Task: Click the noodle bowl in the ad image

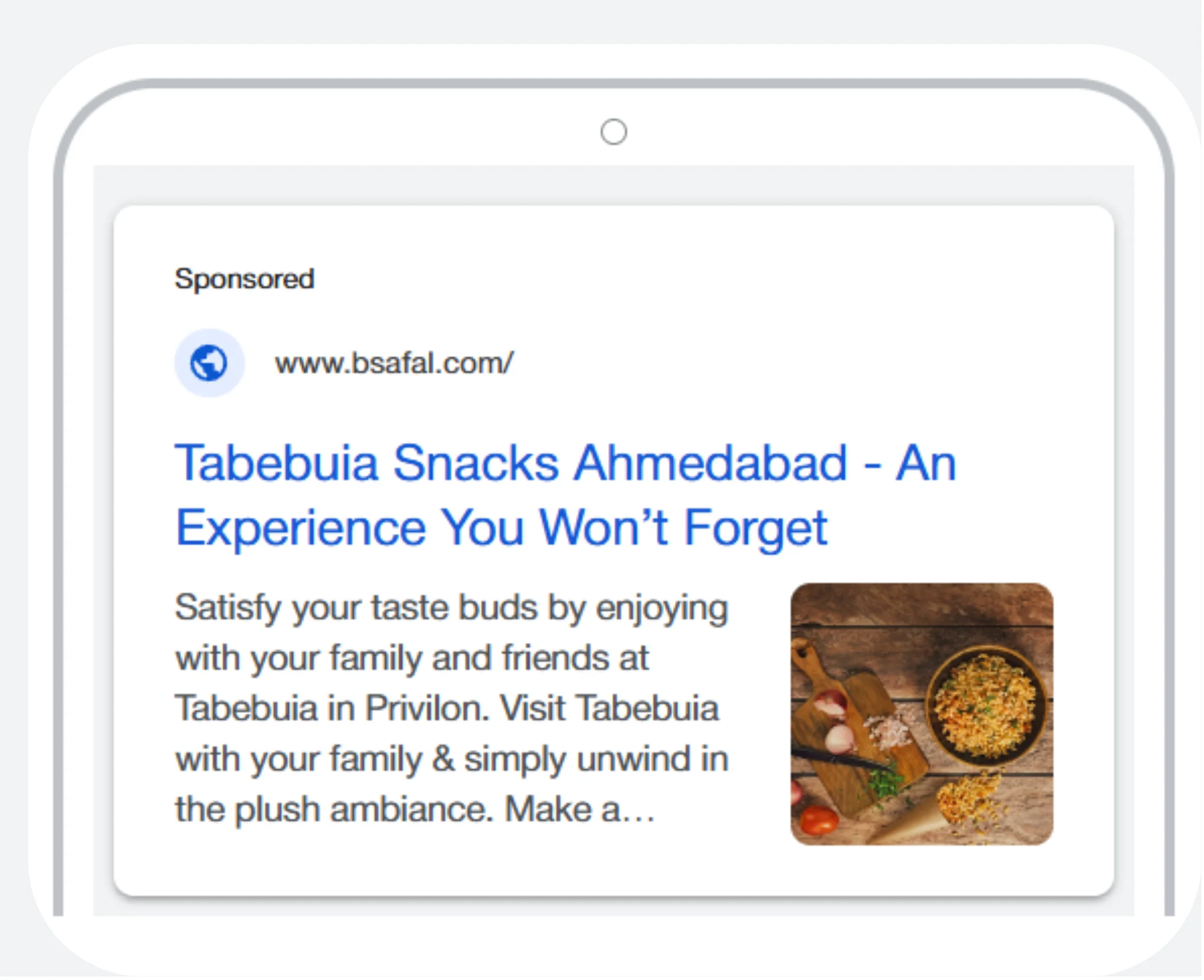Action: [985, 705]
